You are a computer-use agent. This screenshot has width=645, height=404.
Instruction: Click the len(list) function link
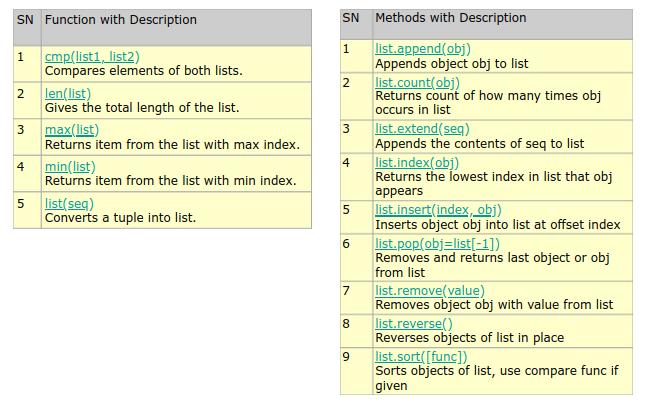(x=68, y=94)
